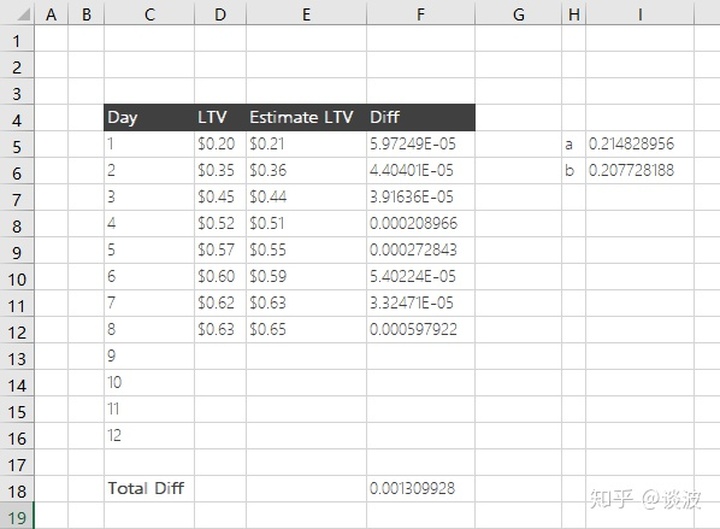Select column B header
This screenshot has height=529, width=720.
(86, 14)
